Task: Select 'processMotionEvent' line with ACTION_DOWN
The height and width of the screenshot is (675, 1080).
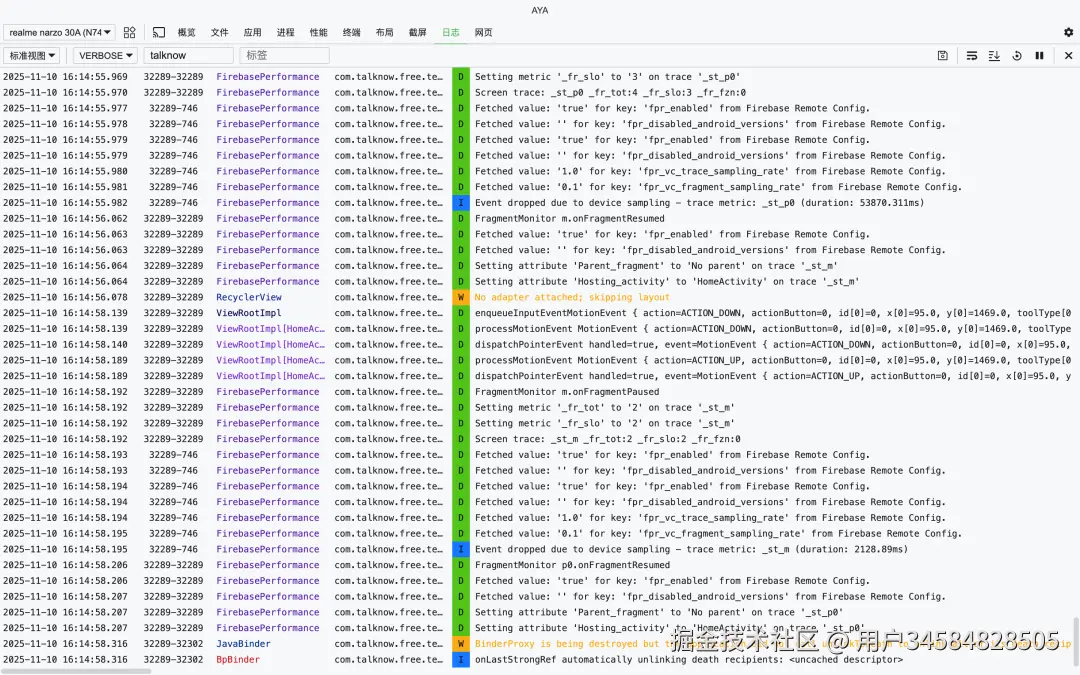Action: [x=773, y=329]
